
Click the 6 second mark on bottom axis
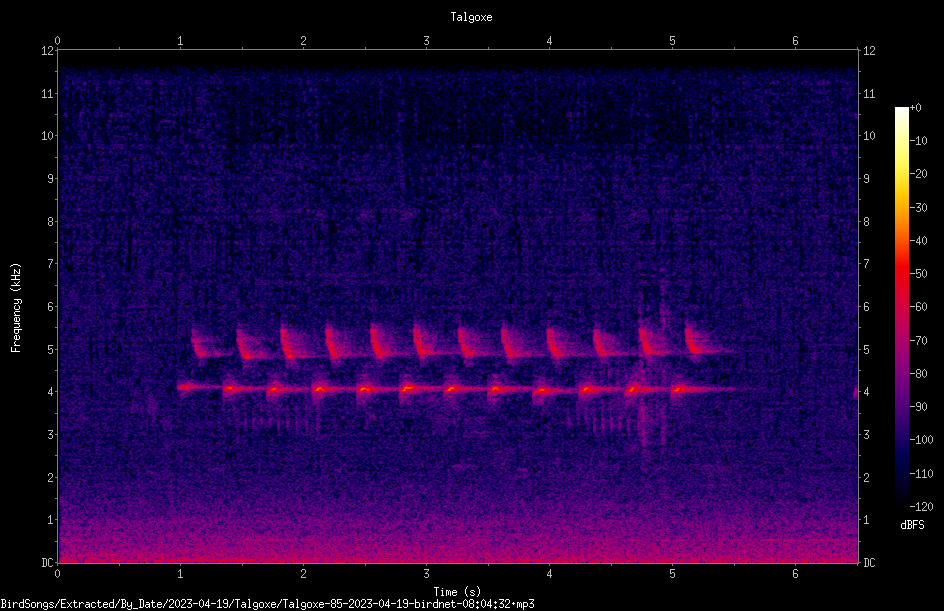pyautogui.click(x=795, y=574)
